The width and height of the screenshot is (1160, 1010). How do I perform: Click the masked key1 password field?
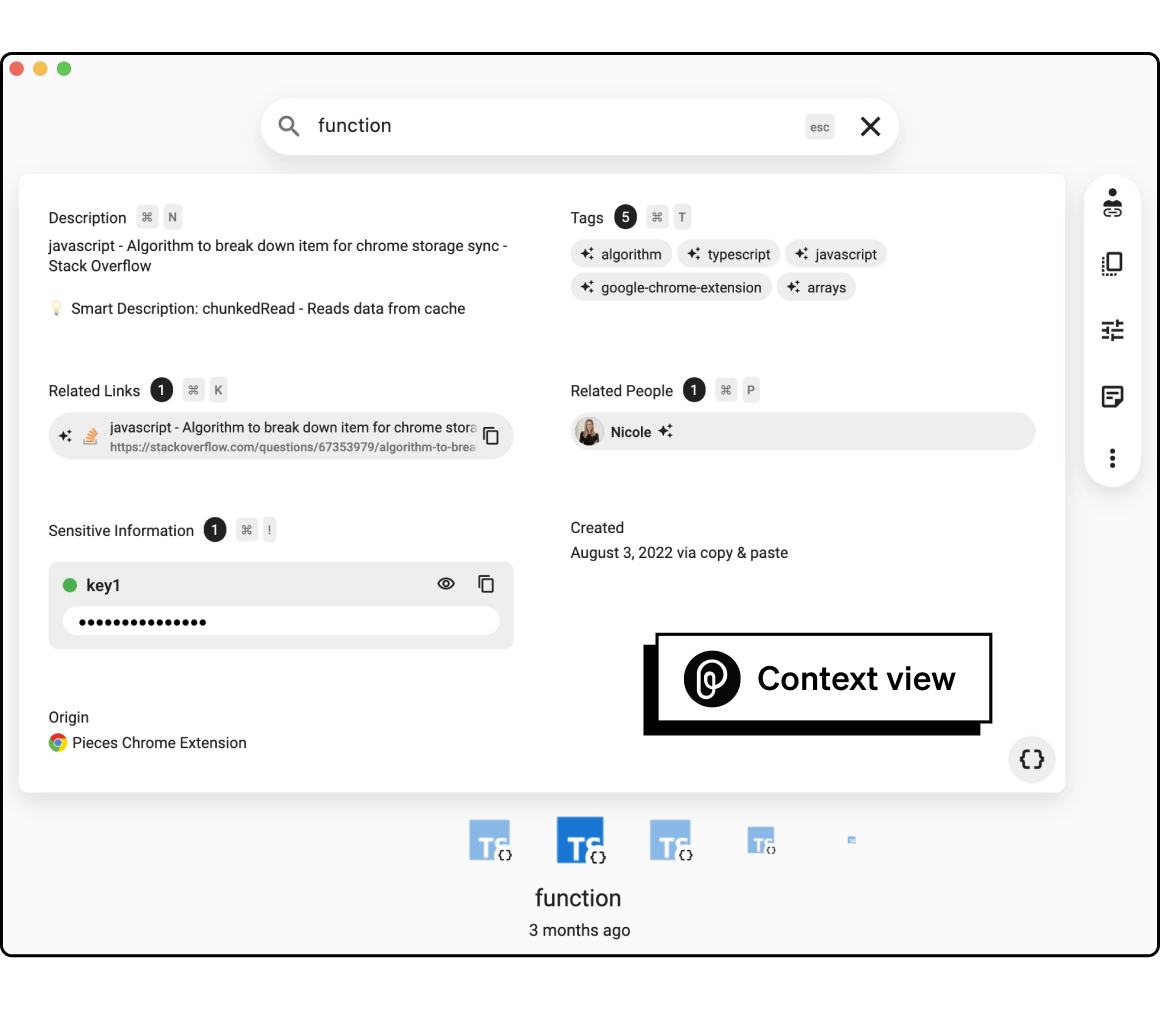280,622
